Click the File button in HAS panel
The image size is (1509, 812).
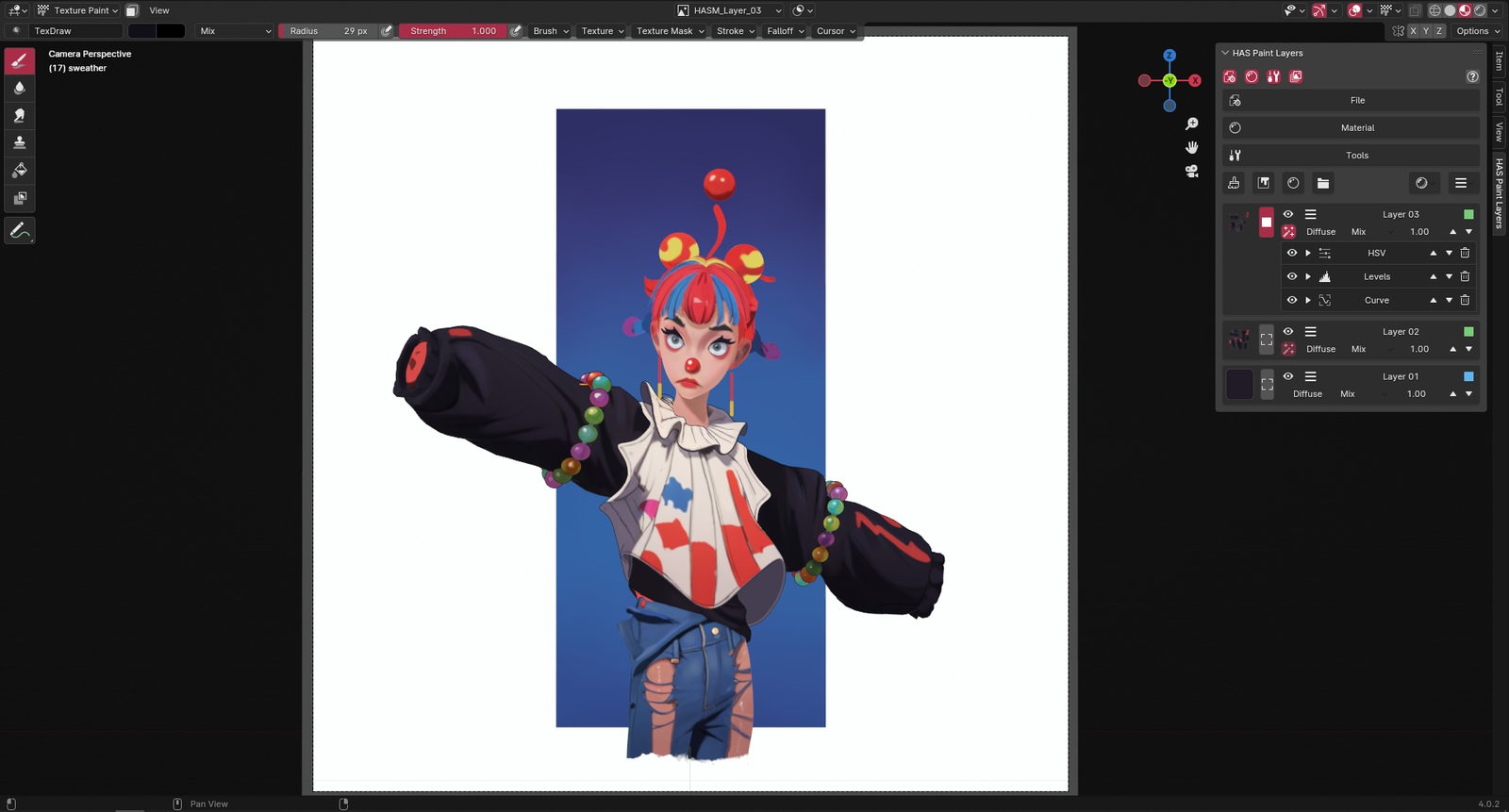pos(1356,100)
